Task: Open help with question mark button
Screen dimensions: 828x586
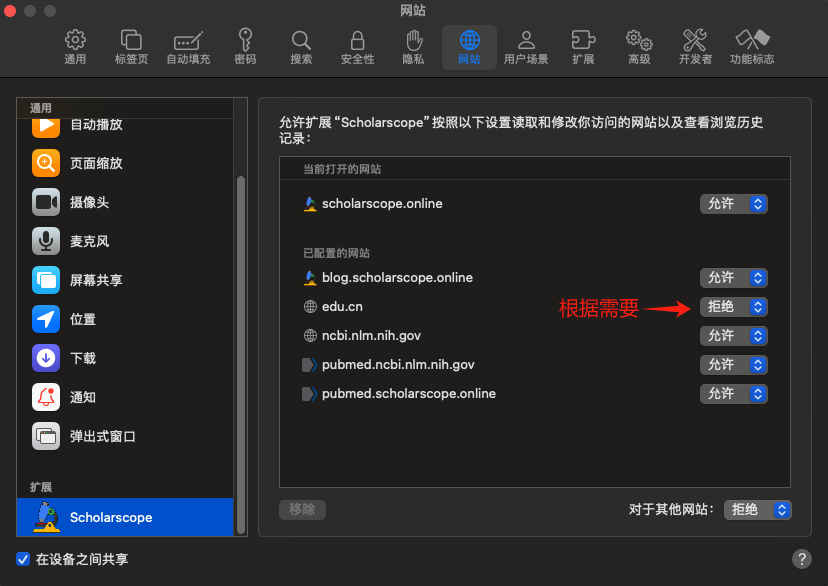Action: [x=802, y=559]
